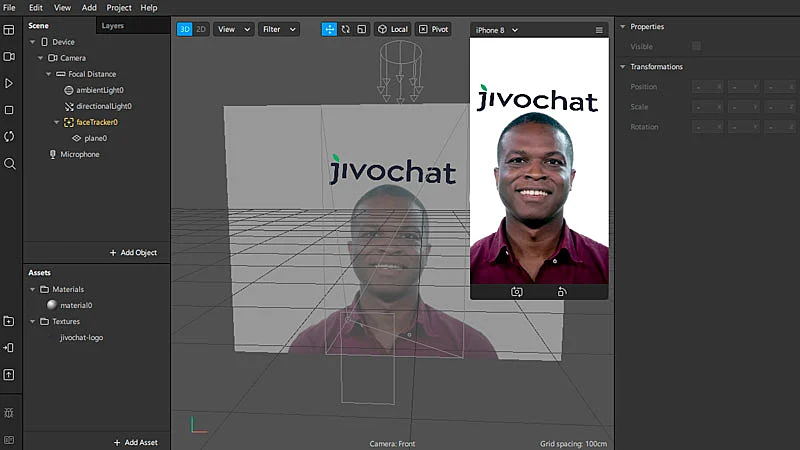Screen dimensions: 800x450
Task: Switch viewport to 2D mode
Action: pos(201,29)
